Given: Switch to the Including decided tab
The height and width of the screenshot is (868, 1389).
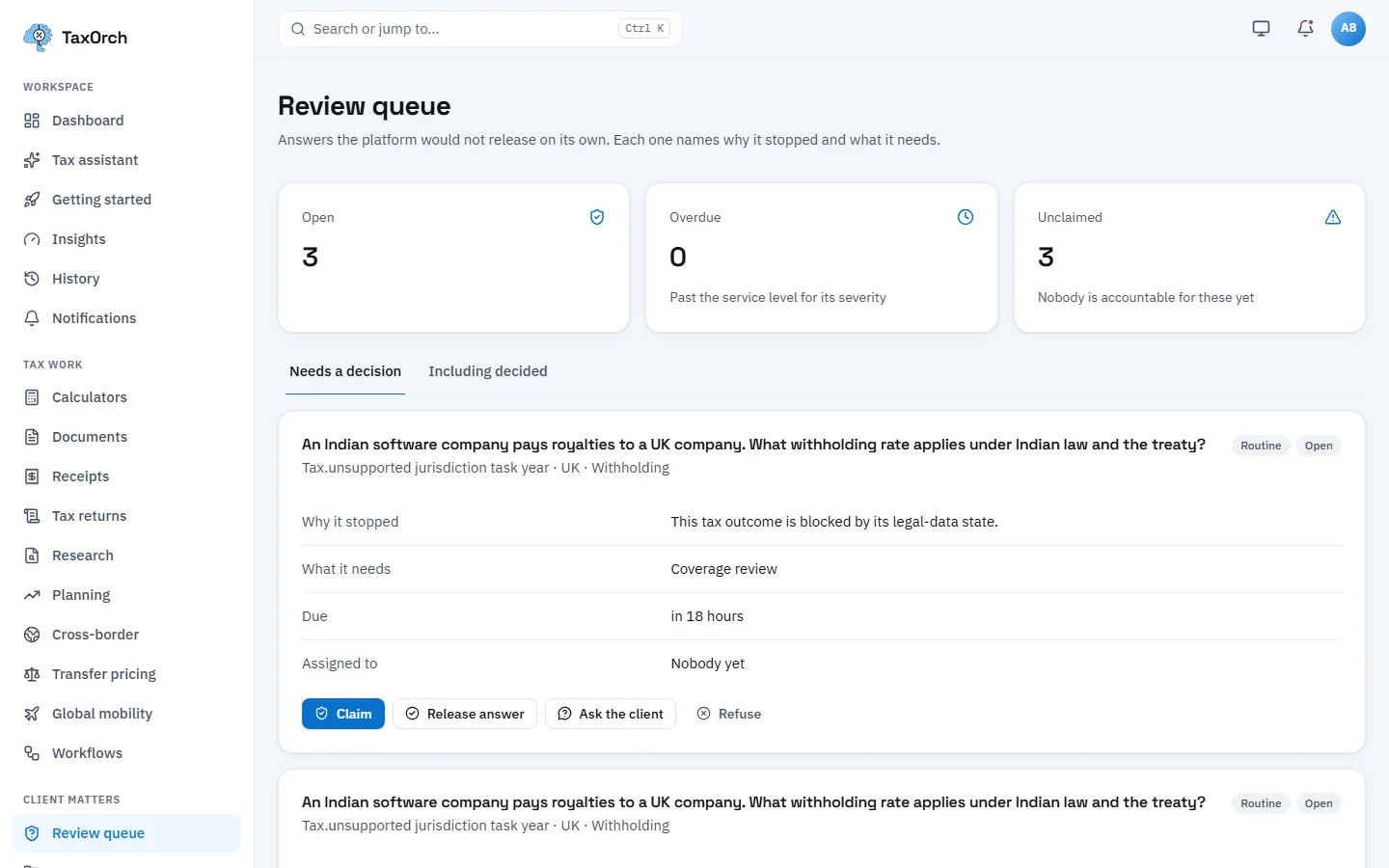Looking at the screenshot, I should tap(488, 371).
